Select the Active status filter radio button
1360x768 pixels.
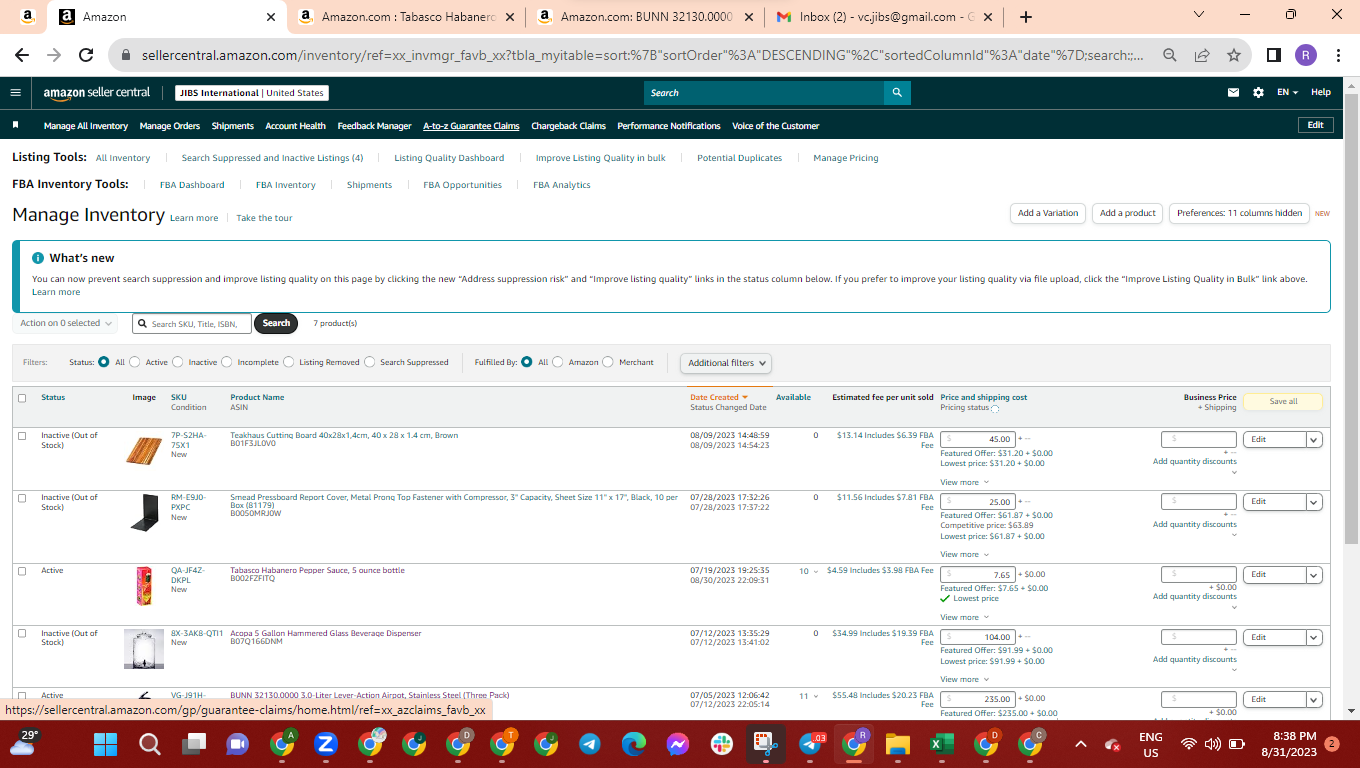coord(135,362)
